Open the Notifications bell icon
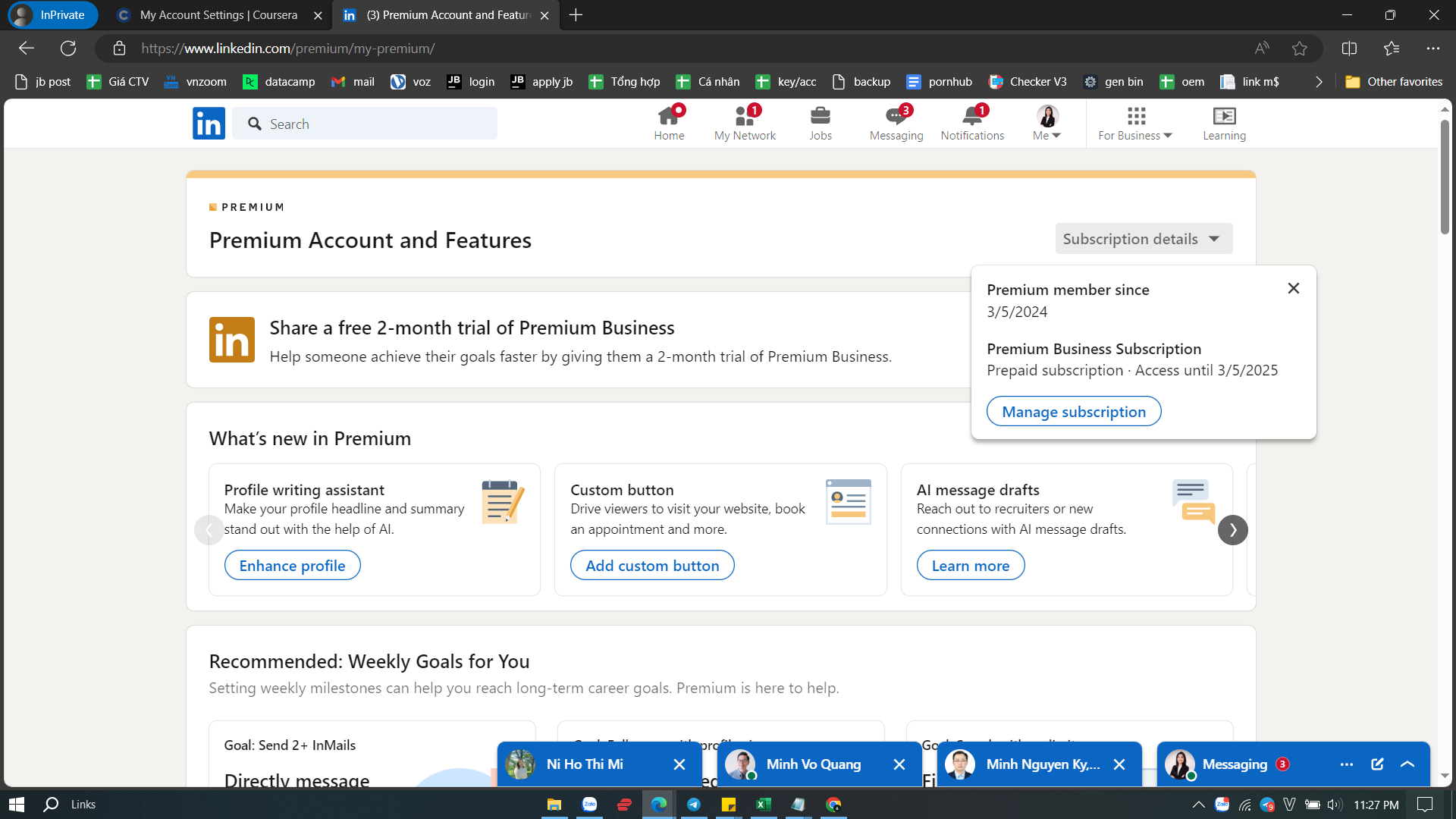Image resolution: width=1456 pixels, height=819 pixels. [x=972, y=124]
